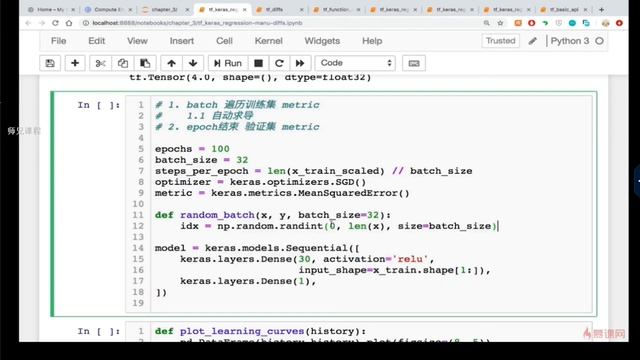Click the kernel idle circle indicator
640x360 pixels.
(599, 41)
